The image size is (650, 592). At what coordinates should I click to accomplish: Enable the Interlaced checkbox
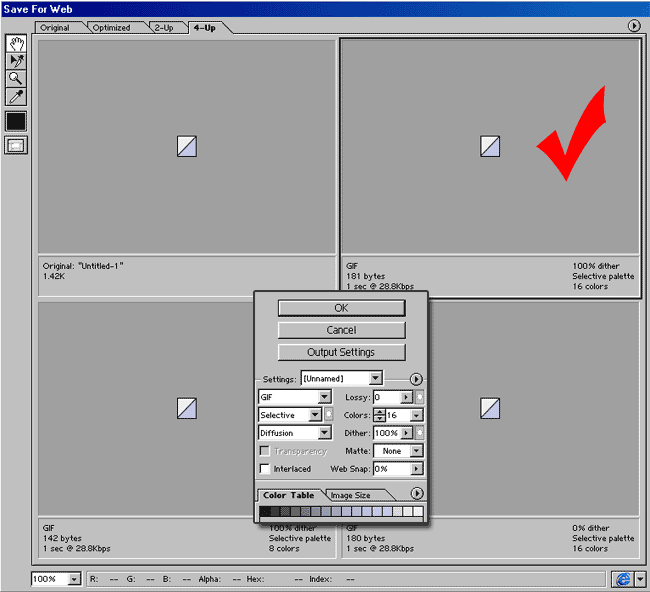265,468
